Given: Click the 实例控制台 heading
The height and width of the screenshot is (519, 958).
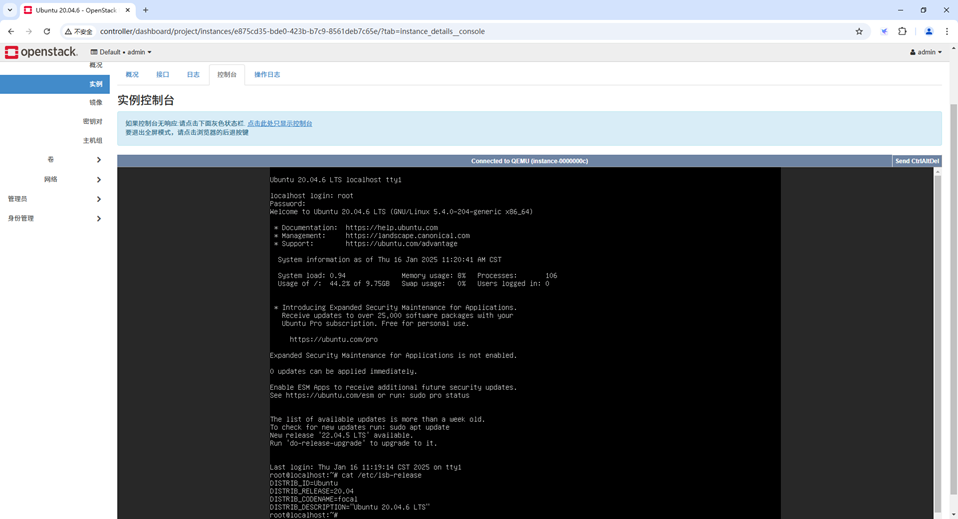Looking at the screenshot, I should click(146, 100).
